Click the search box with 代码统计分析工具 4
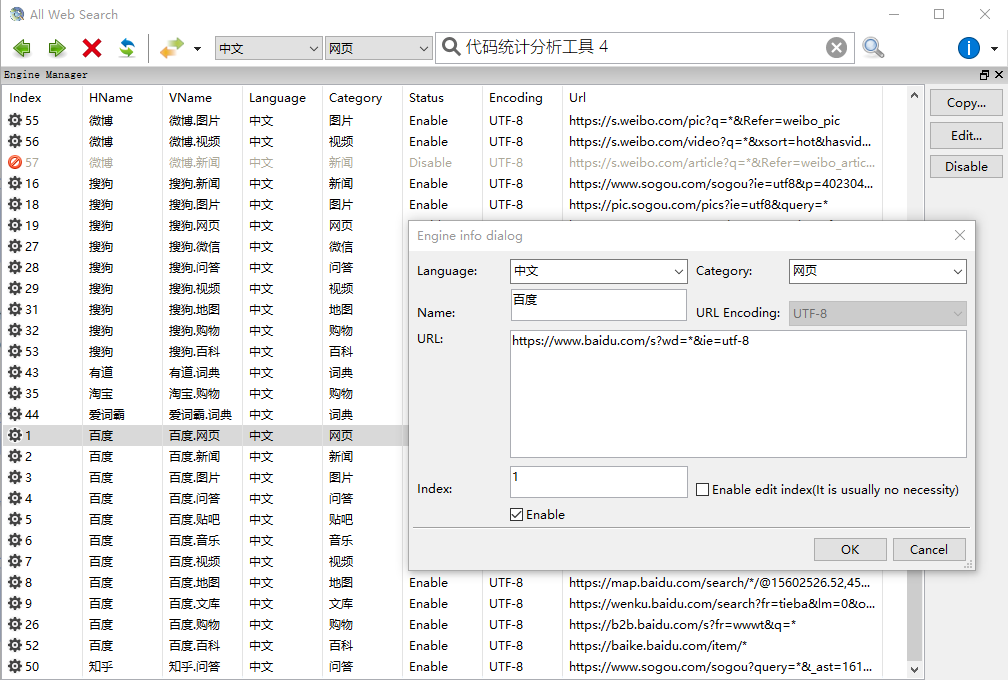Image resolution: width=1008 pixels, height=680 pixels. [643, 48]
